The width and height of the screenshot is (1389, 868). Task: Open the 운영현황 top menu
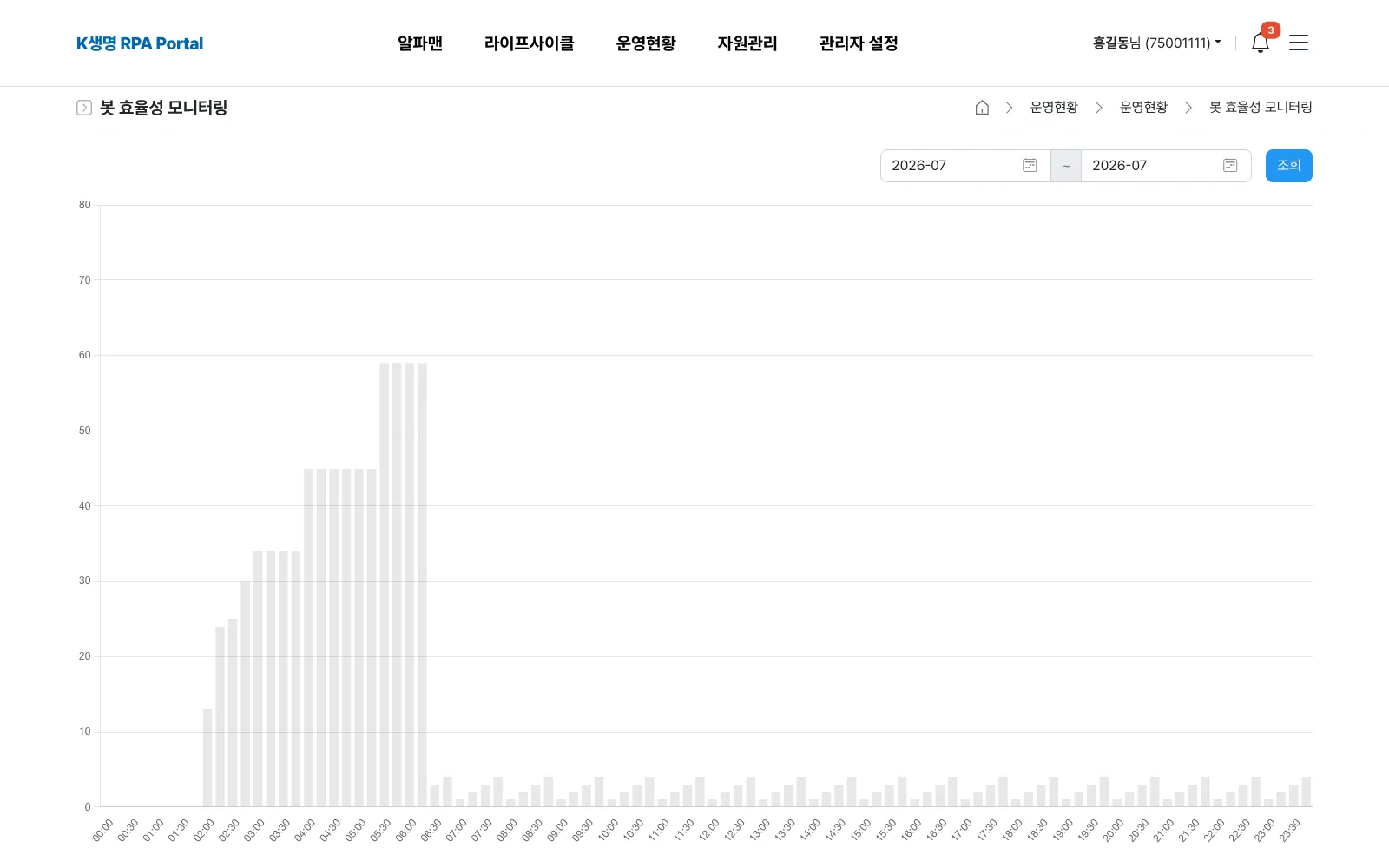(x=646, y=43)
